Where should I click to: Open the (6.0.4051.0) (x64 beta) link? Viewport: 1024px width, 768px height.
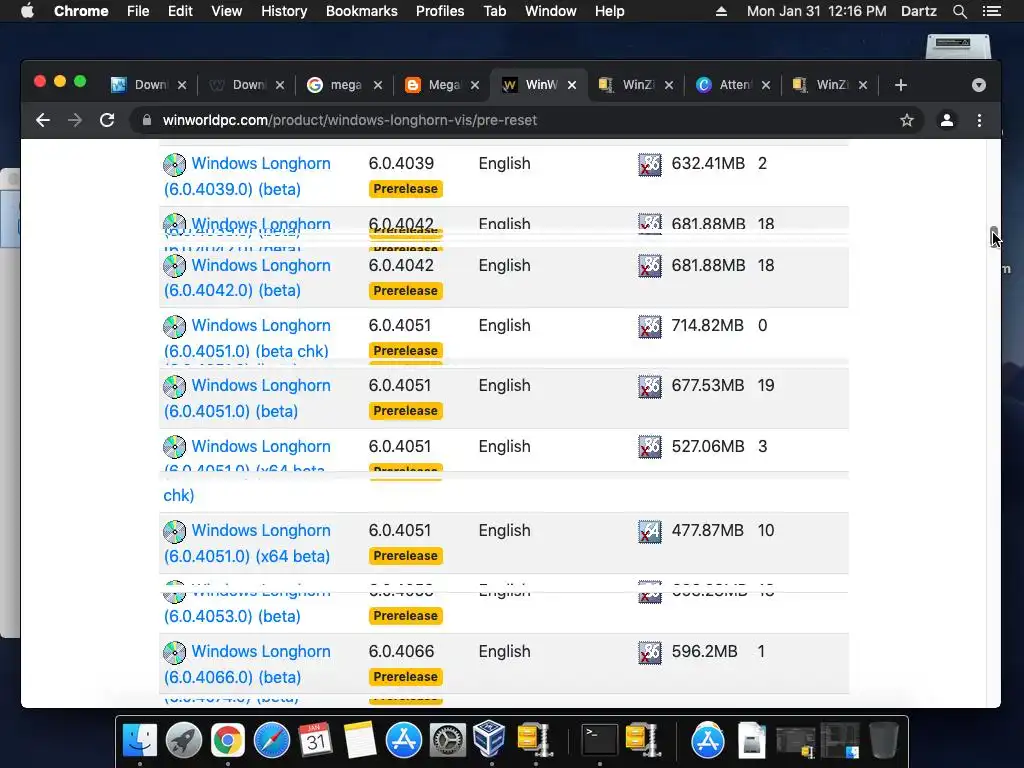click(247, 556)
